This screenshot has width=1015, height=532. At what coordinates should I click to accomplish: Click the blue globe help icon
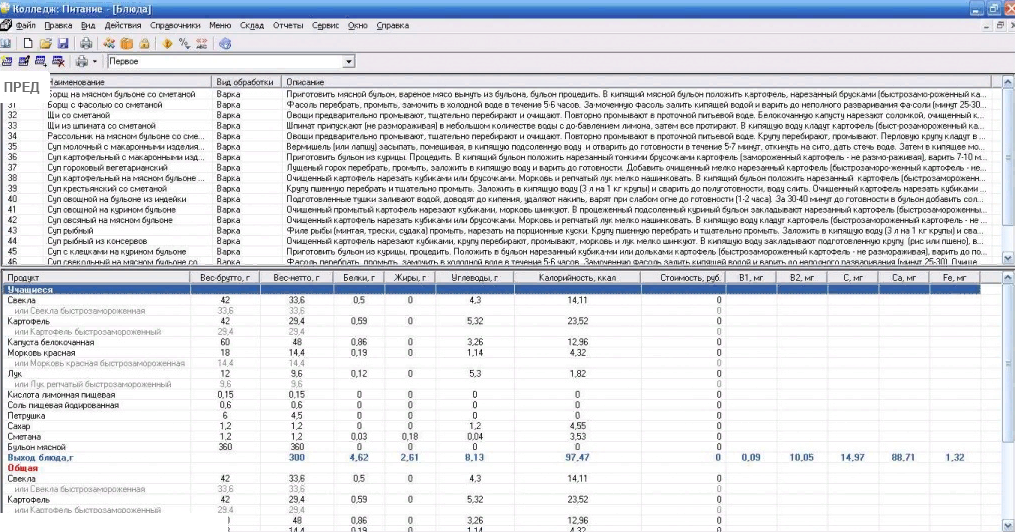point(225,44)
